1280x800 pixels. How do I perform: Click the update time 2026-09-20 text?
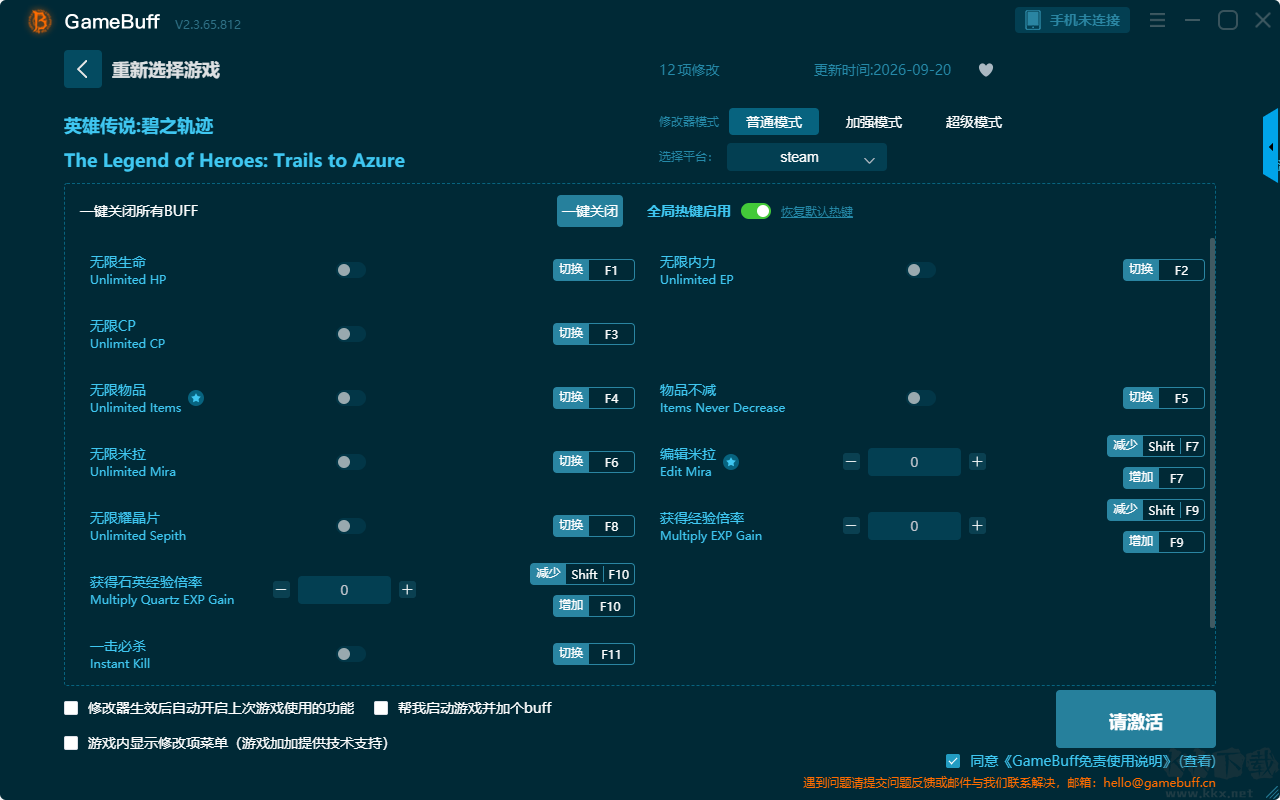[x=883, y=70]
